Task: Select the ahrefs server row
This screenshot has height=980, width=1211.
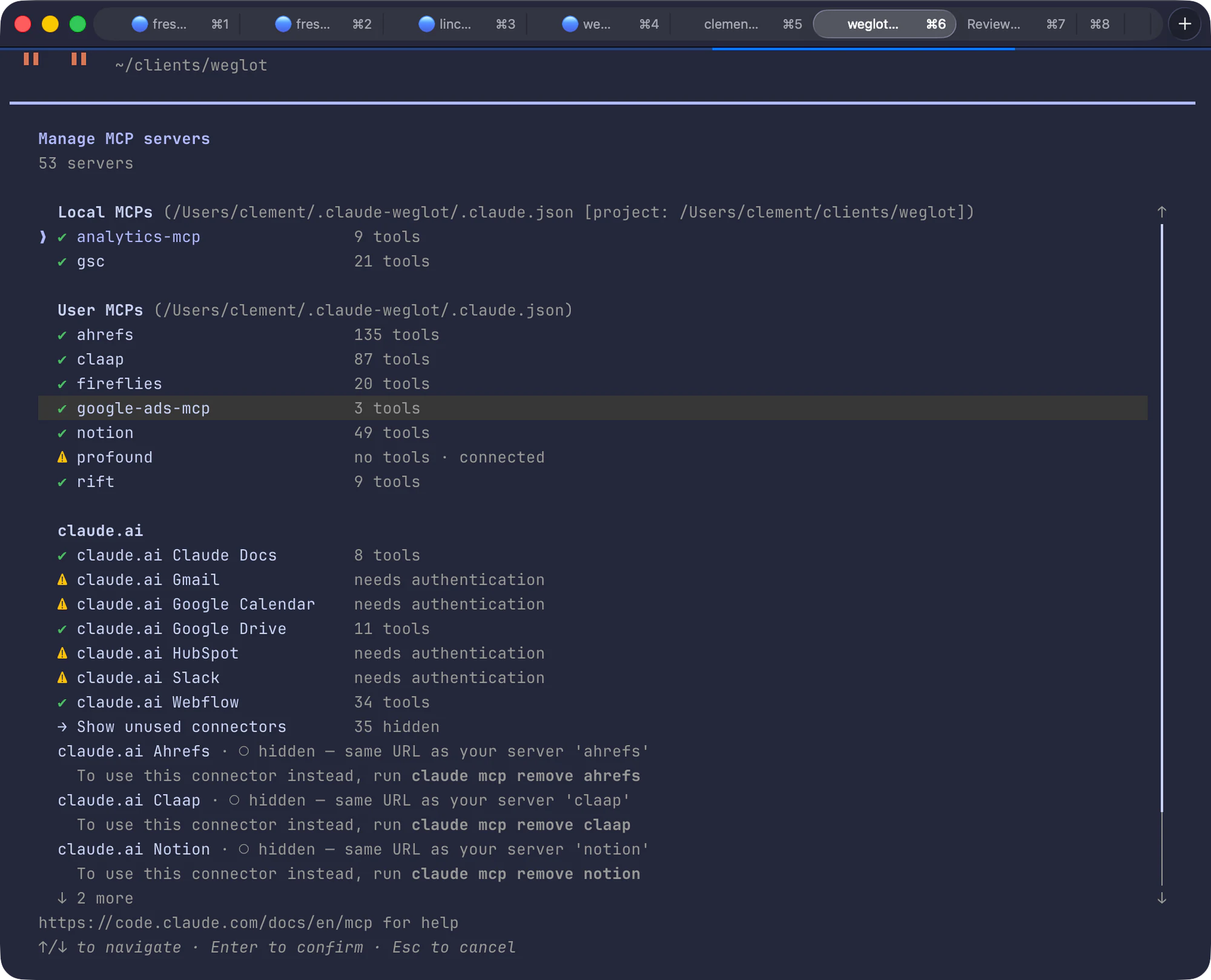Action: (592, 335)
